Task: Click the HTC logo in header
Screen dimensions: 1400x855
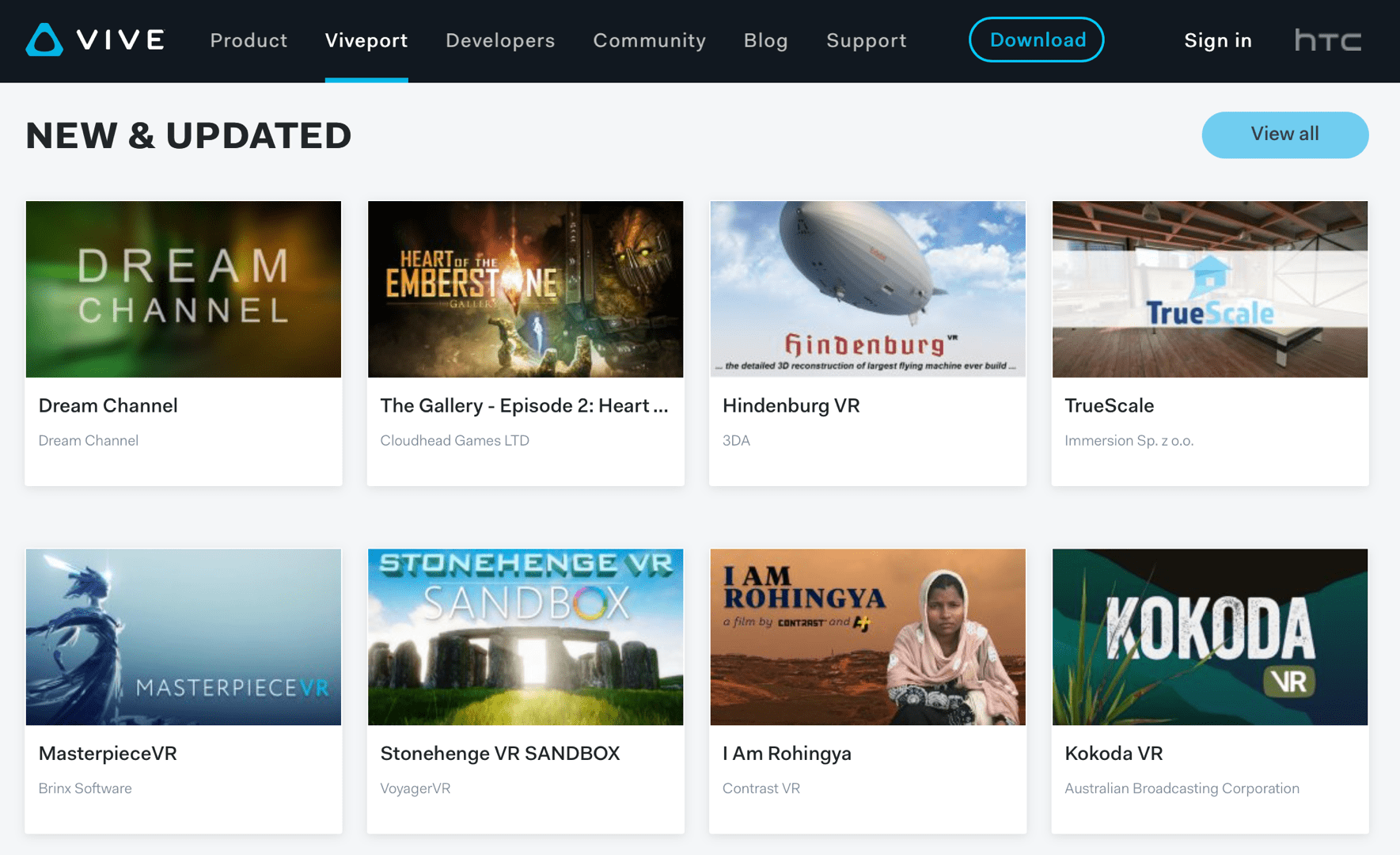Action: click(1328, 40)
